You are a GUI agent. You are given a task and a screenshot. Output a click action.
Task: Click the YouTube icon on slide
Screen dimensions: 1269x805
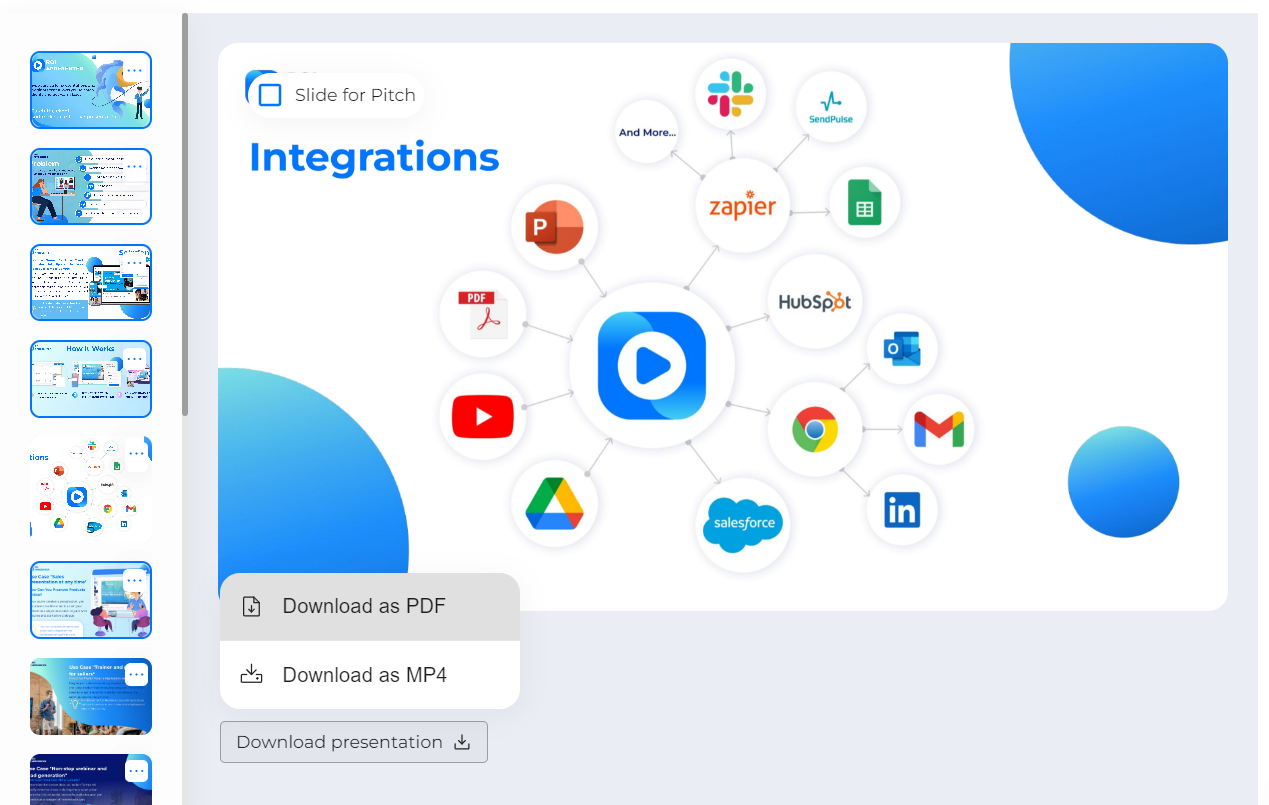(482, 417)
